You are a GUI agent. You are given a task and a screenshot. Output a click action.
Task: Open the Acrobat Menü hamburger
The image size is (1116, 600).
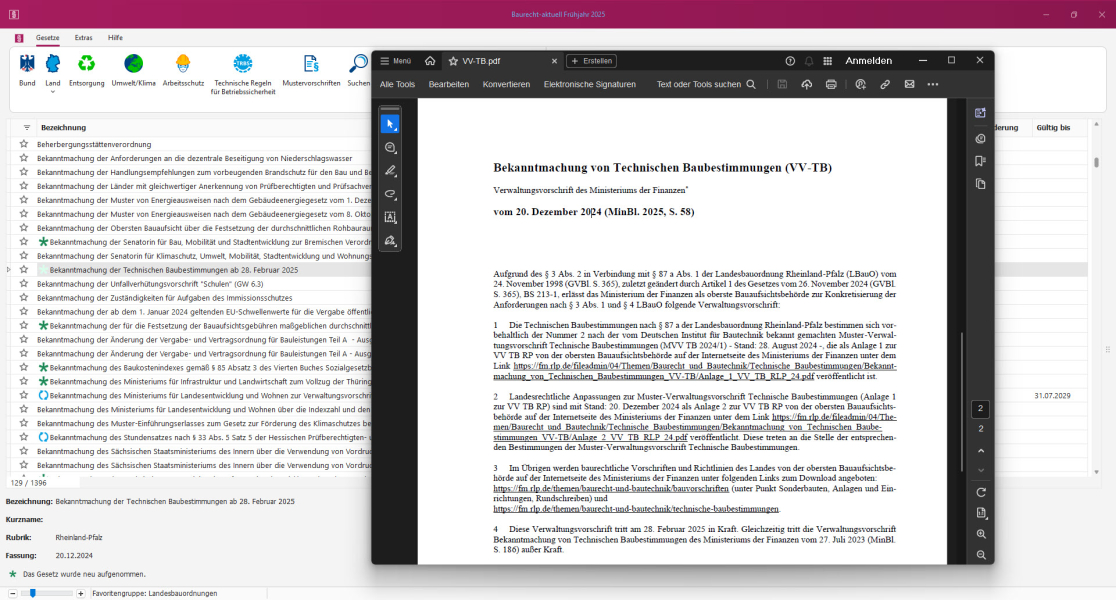click(x=396, y=61)
